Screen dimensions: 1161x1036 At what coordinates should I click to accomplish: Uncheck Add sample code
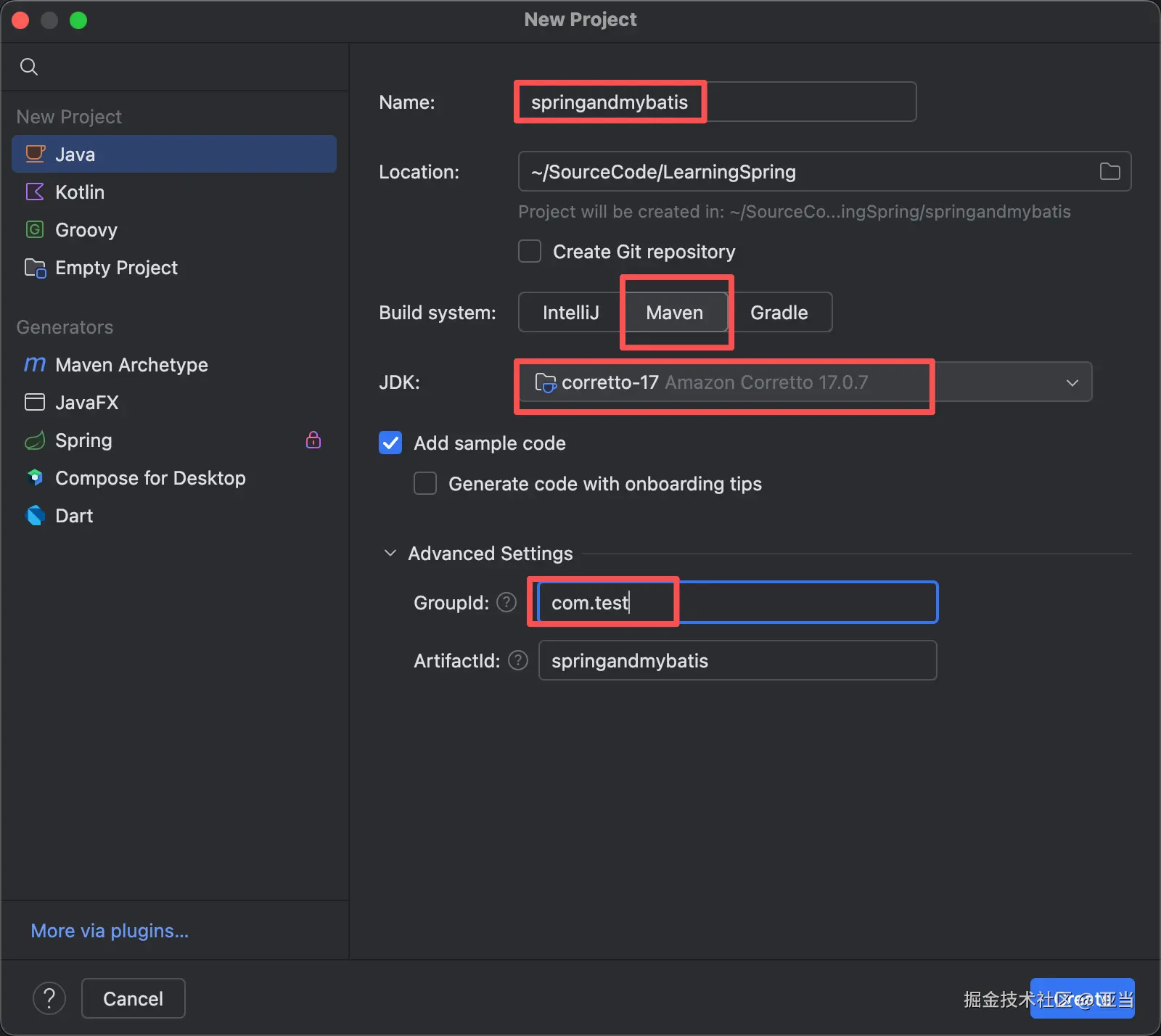390,443
